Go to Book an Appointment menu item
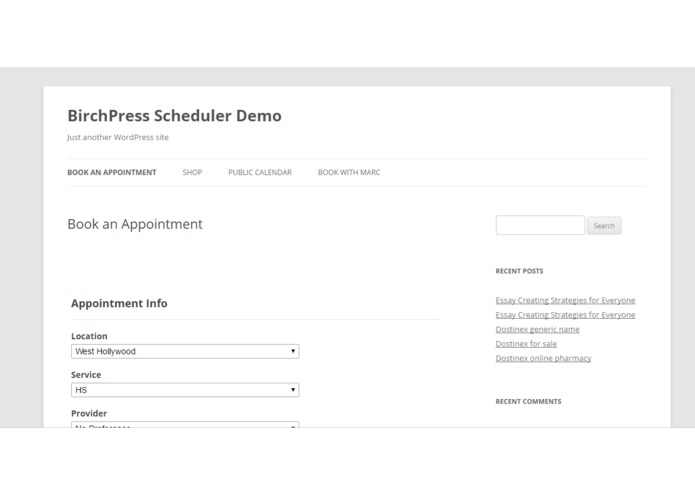 coord(112,172)
